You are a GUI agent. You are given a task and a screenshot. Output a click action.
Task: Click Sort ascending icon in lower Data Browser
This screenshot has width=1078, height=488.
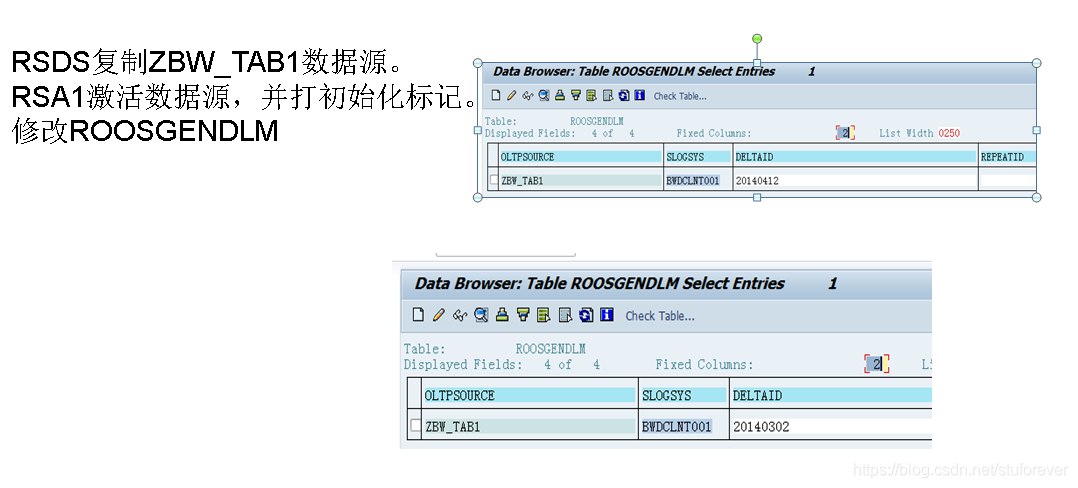[502, 315]
